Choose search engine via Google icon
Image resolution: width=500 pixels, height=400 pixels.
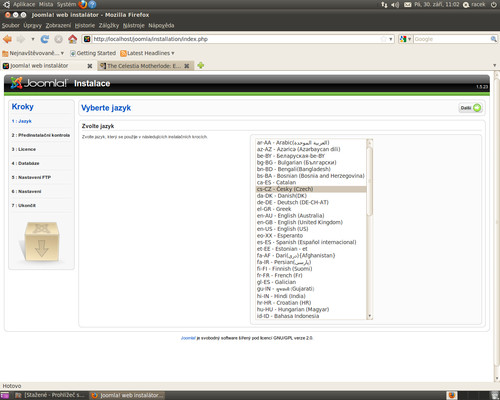point(405,39)
